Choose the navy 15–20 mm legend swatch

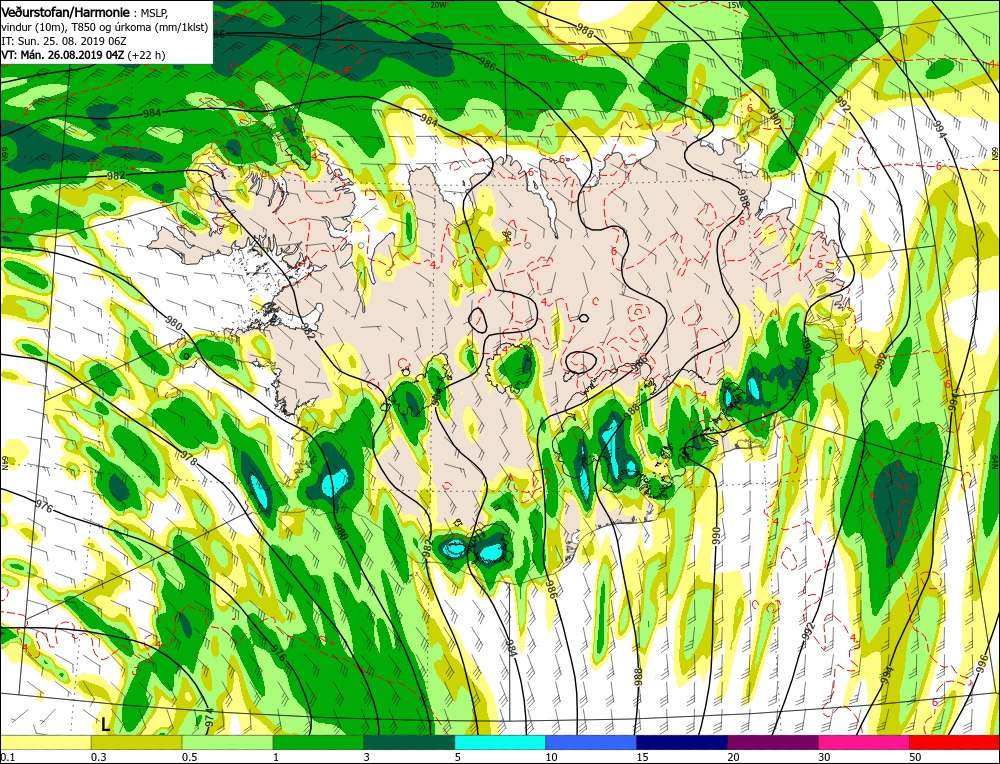click(682, 742)
